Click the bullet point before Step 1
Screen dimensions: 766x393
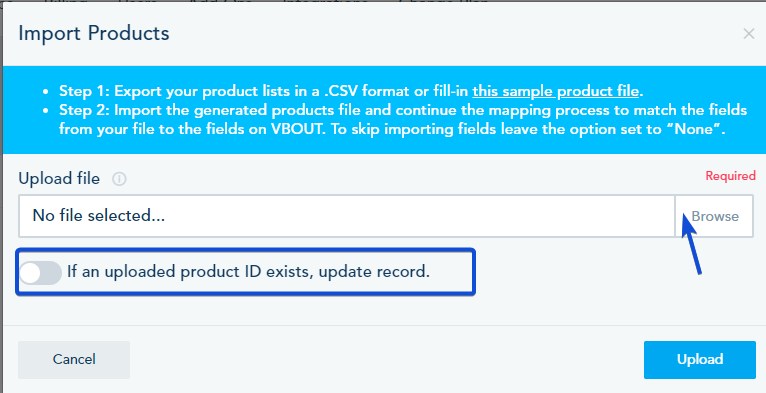click(x=46, y=92)
